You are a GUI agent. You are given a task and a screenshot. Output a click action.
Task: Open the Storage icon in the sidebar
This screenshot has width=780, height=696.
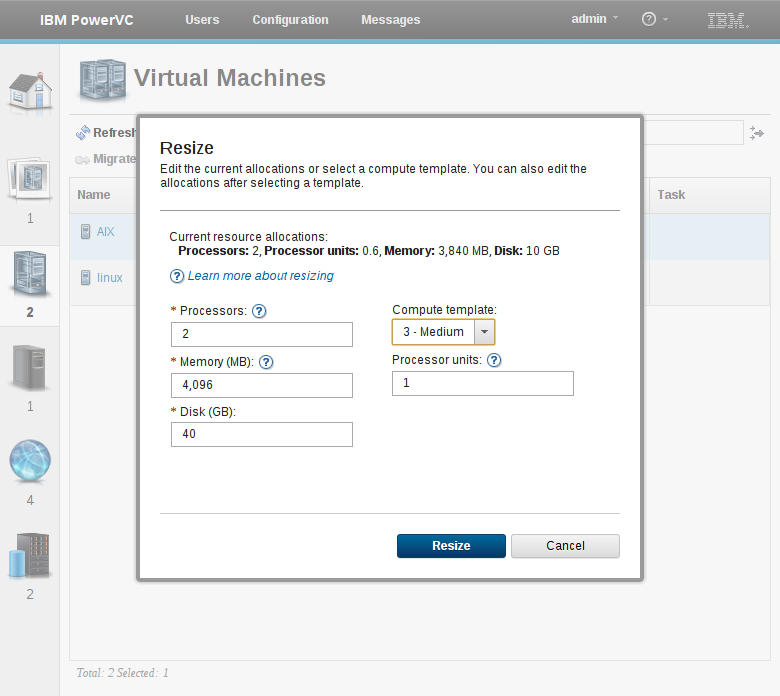(30, 555)
